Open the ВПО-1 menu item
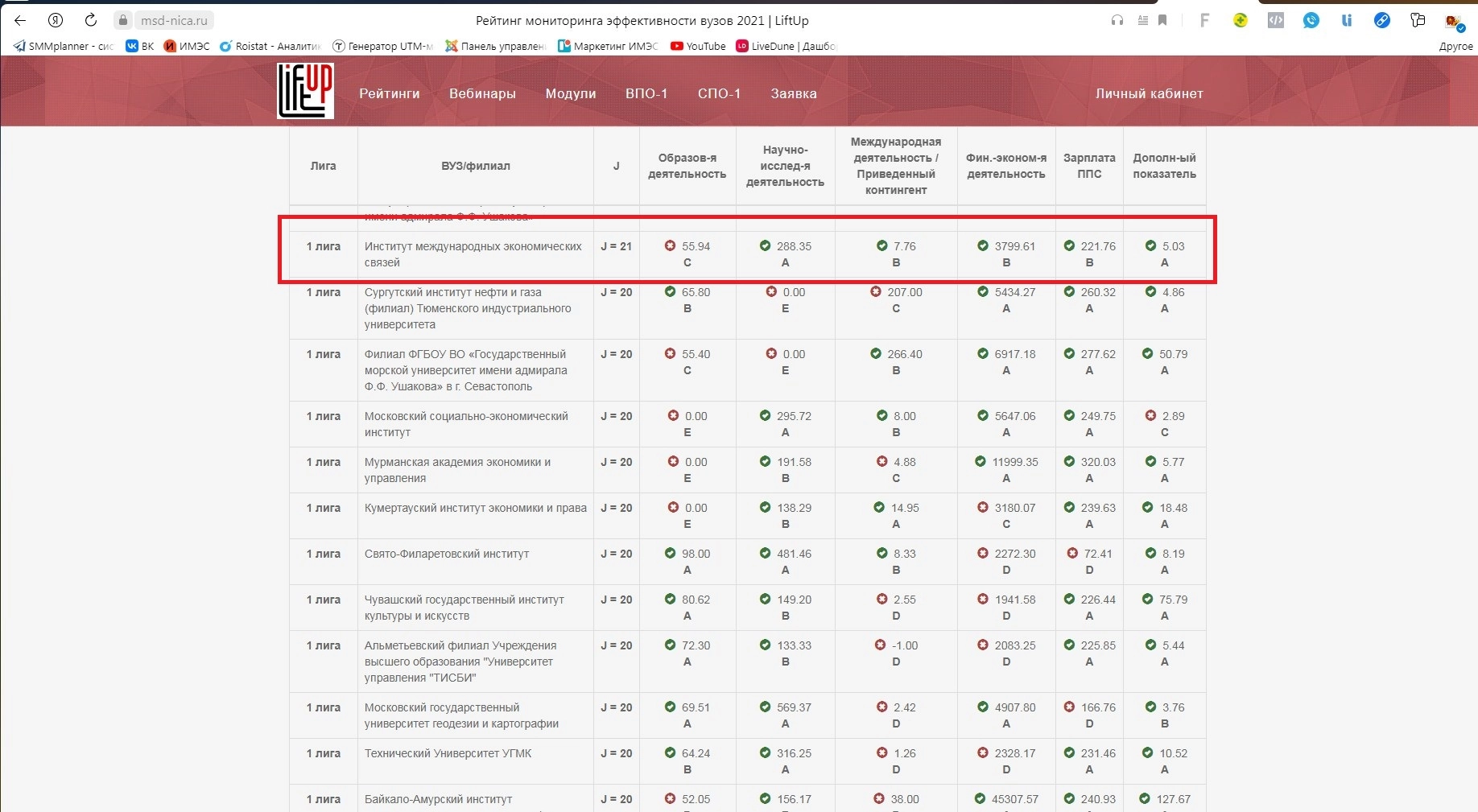This screenshot has width=1478, height=812. [x=646, y=94]
